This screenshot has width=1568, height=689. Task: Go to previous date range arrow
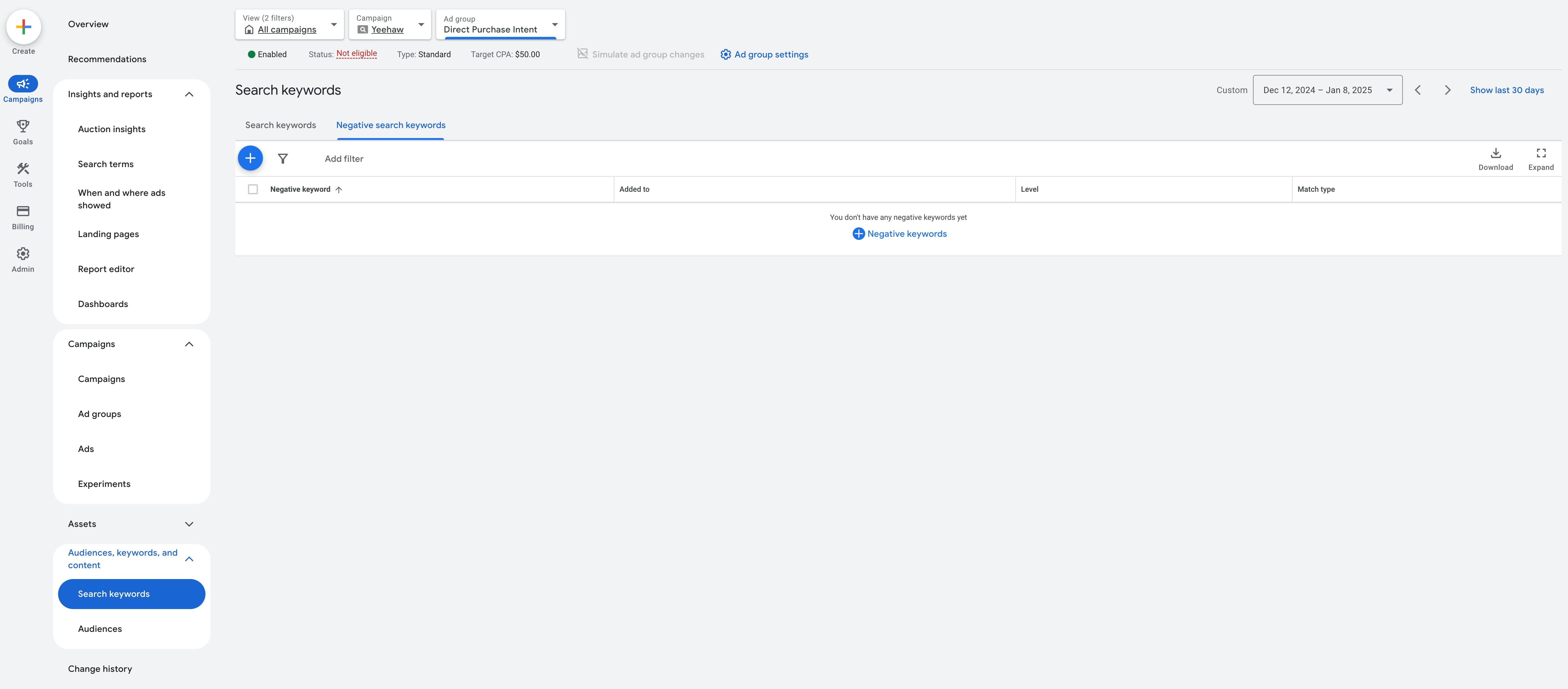coord(1418,90)
